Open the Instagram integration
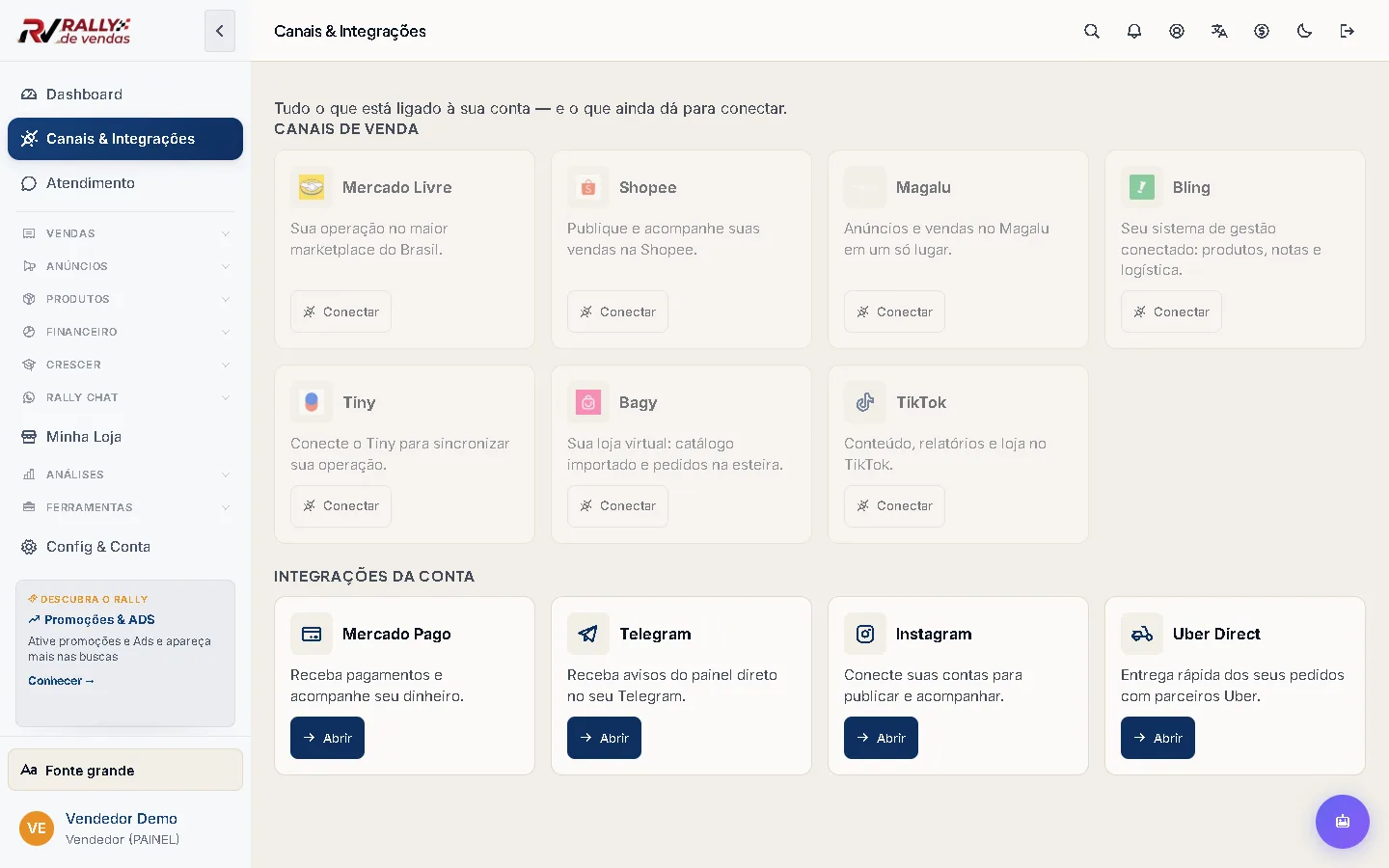 coord(881,738)
